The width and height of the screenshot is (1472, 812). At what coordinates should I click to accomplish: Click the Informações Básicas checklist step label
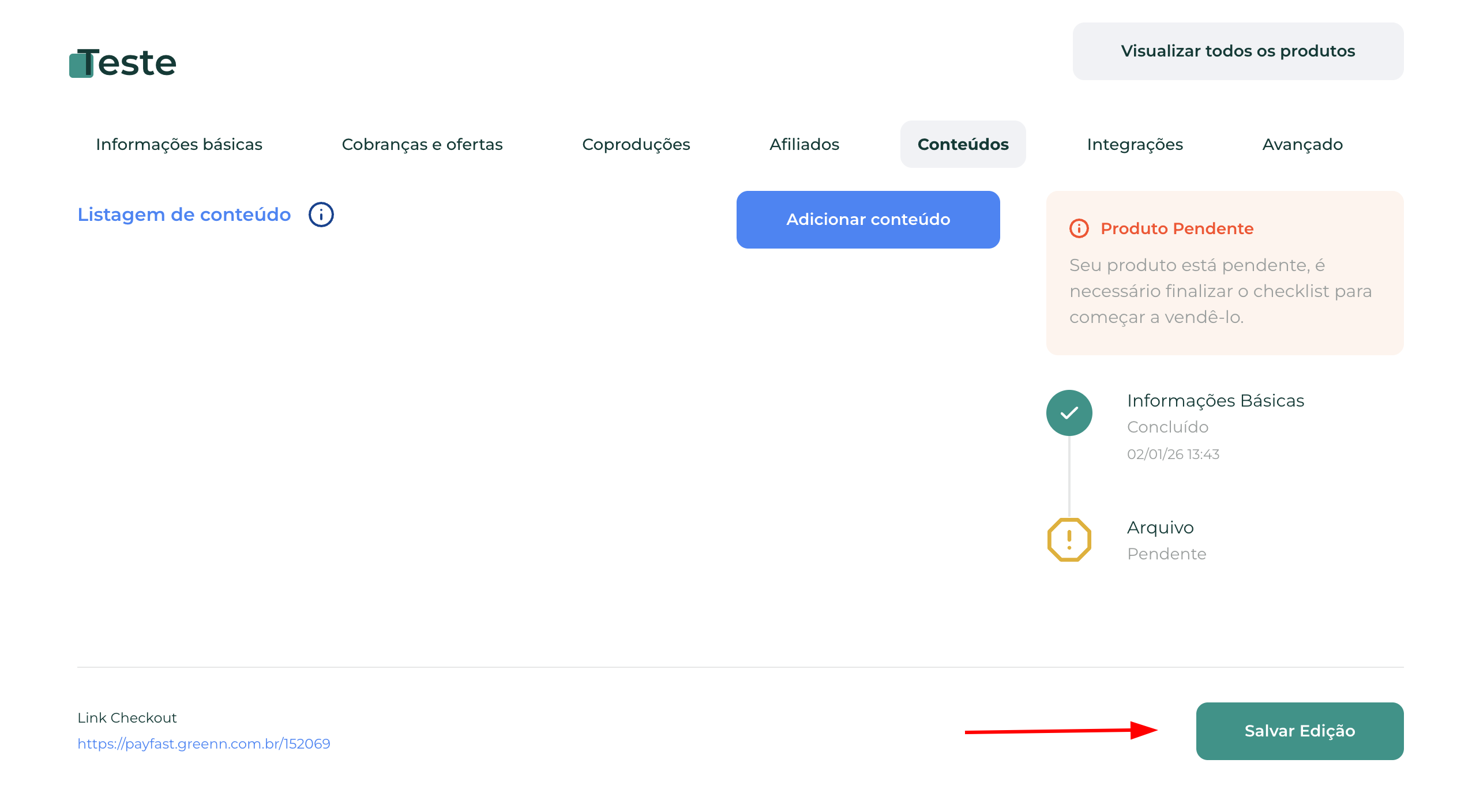(1215, 400)
